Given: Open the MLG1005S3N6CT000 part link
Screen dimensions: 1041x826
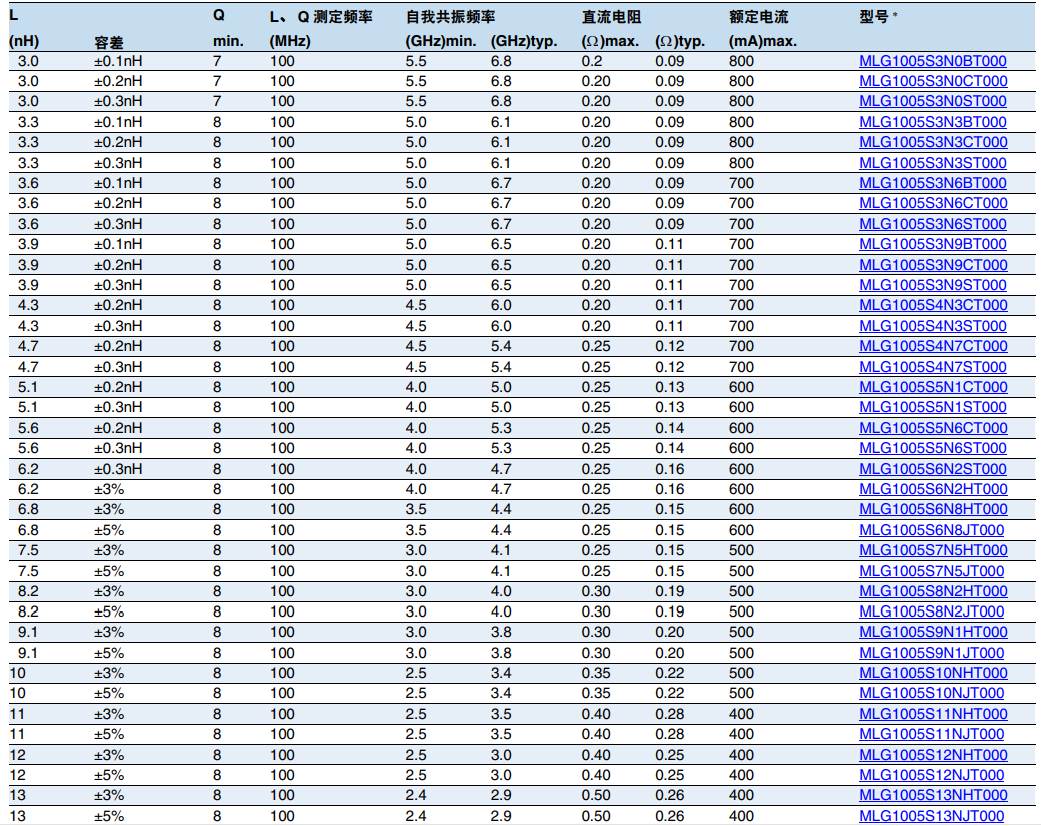Looking at the screenshot, I should (933, 203).
